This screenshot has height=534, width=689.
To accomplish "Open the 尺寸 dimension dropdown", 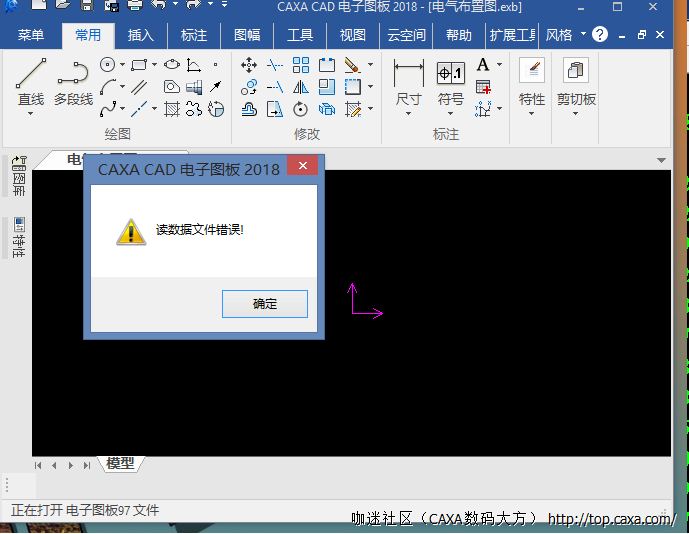I will tap(408, 114).
